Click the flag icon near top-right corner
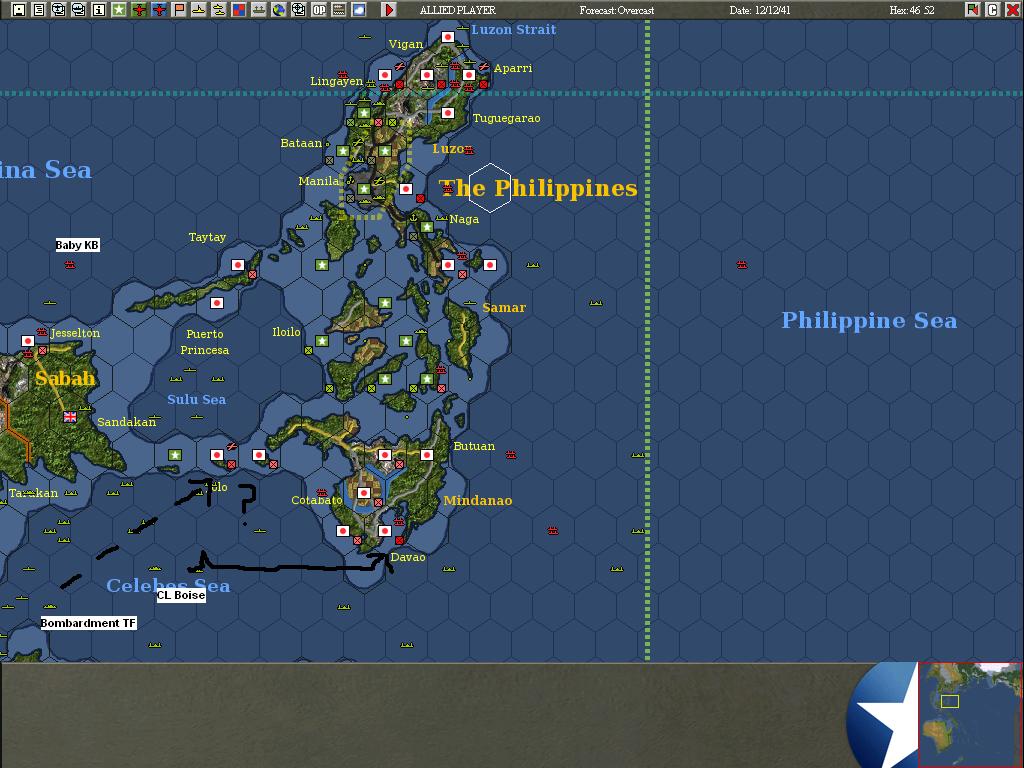 [972, 10]
